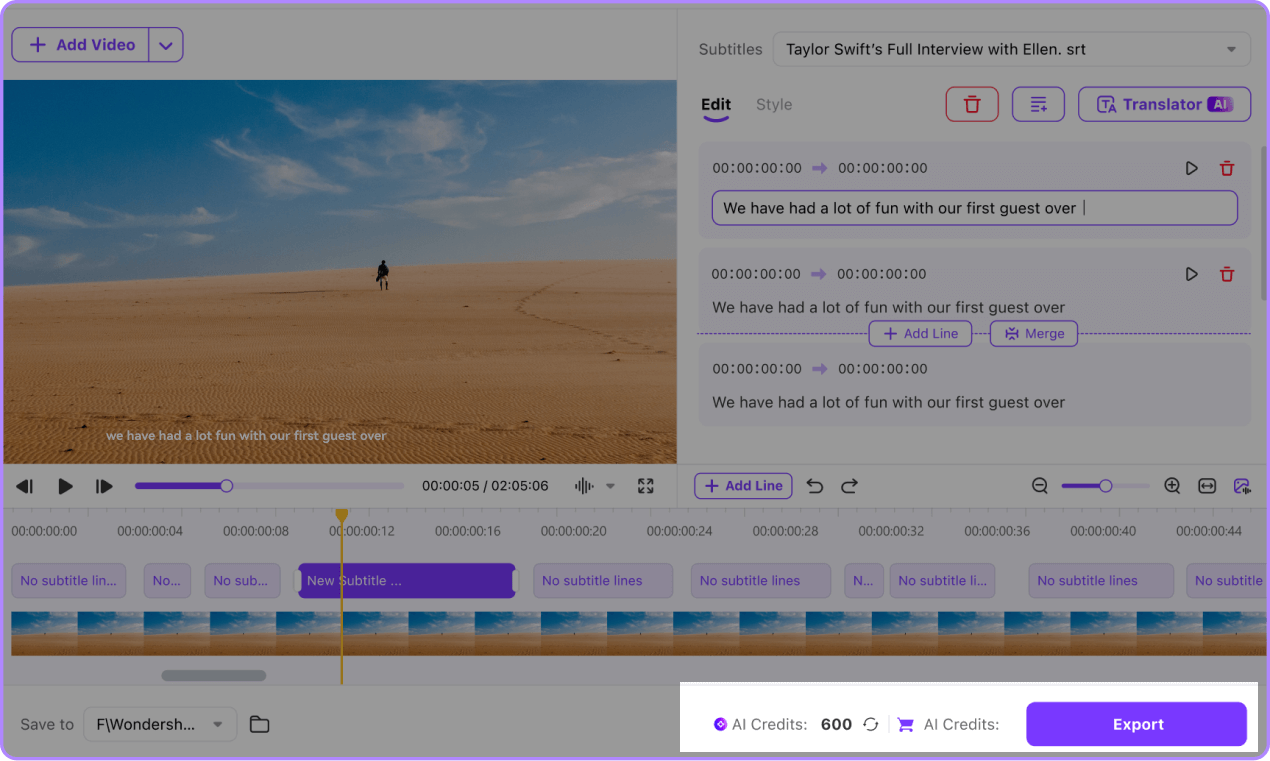
Task: Switch to the Style tab
Action: [774, 104]
